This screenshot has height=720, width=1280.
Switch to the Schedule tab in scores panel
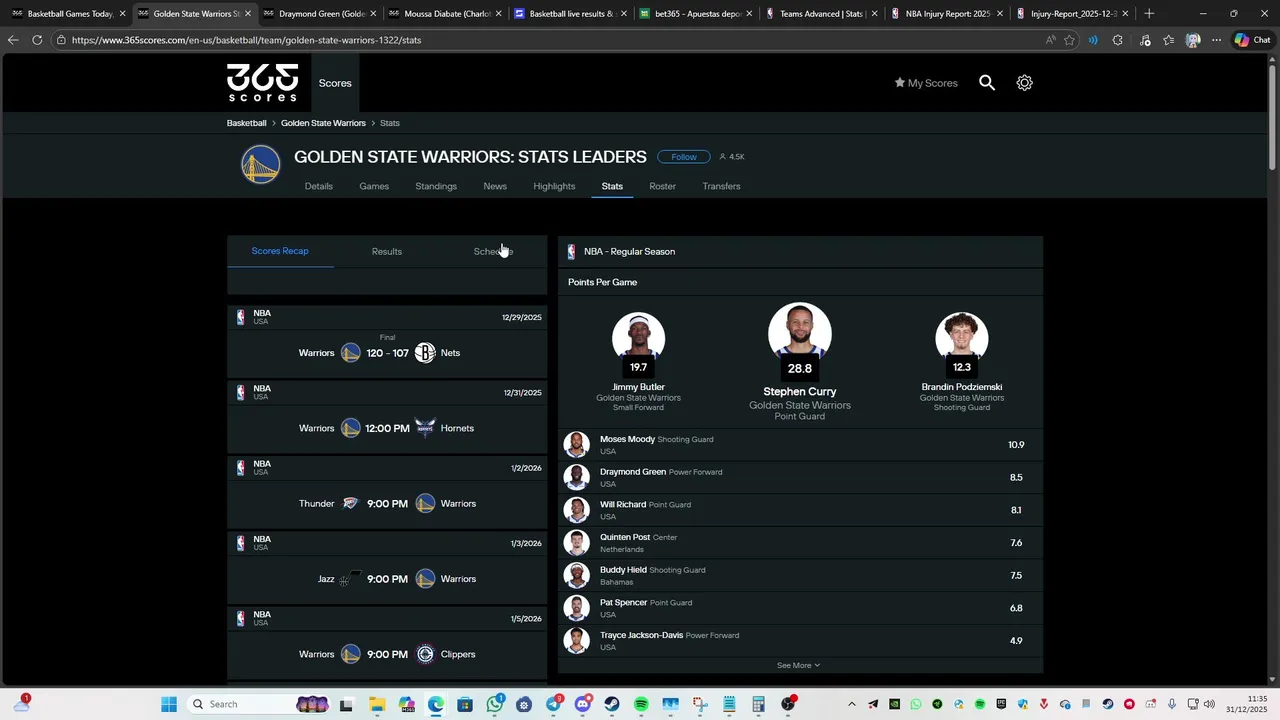[x=493, y=251]
